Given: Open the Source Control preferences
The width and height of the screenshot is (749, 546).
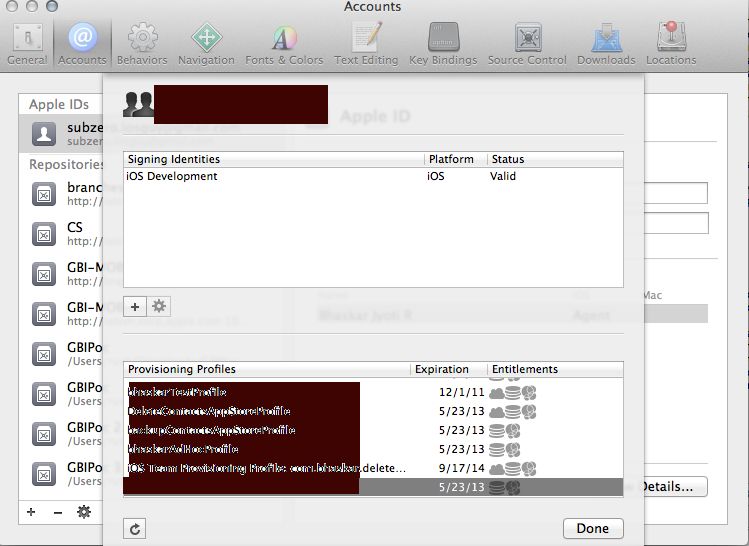Looking at the screenshot, I should tap(527, 44).
